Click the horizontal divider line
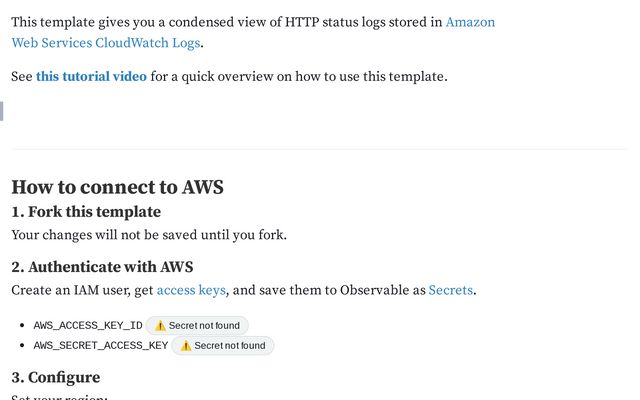The image size is (640, 400). coord(319,149)
